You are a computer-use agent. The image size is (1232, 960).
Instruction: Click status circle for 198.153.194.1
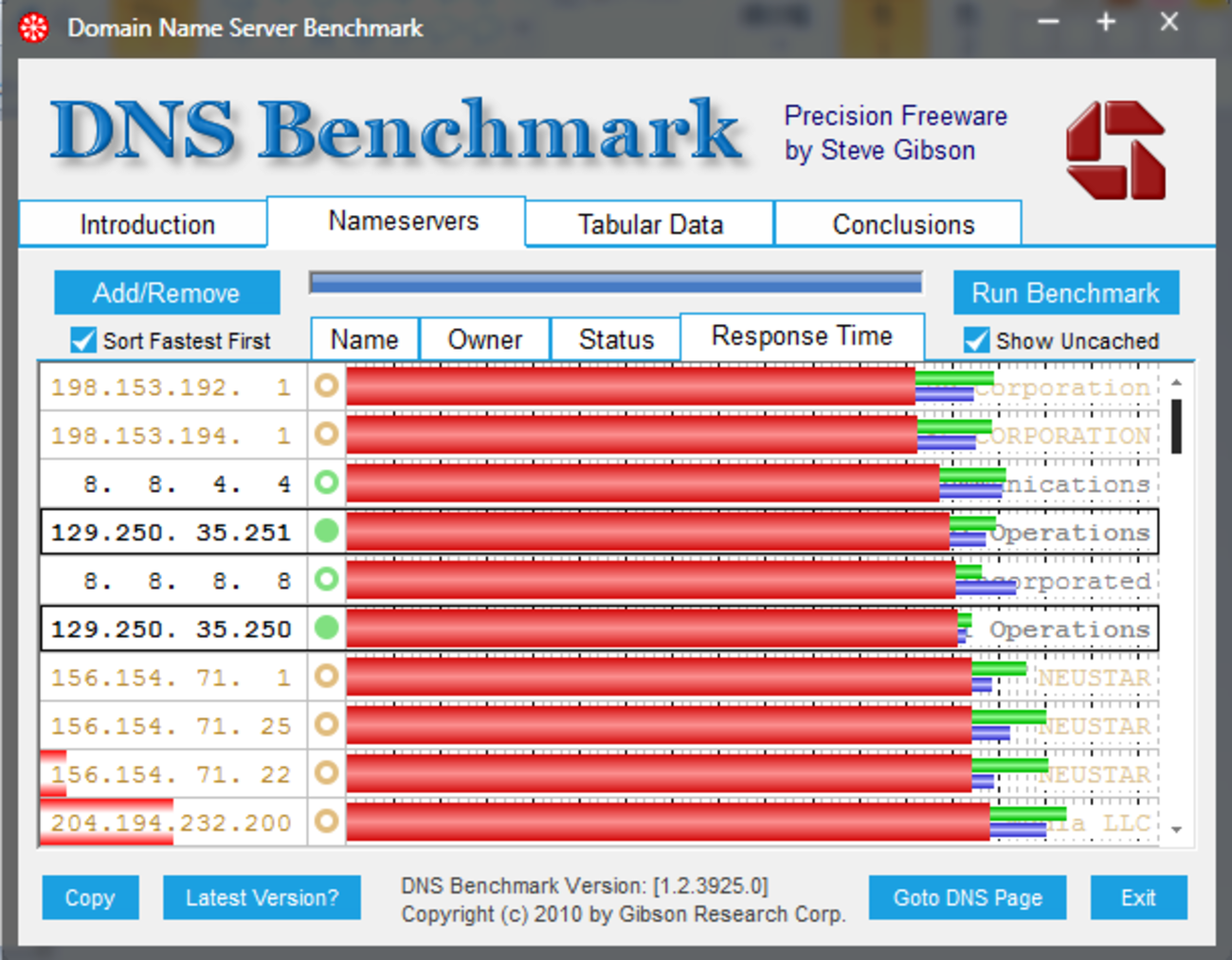pos(326,435)
